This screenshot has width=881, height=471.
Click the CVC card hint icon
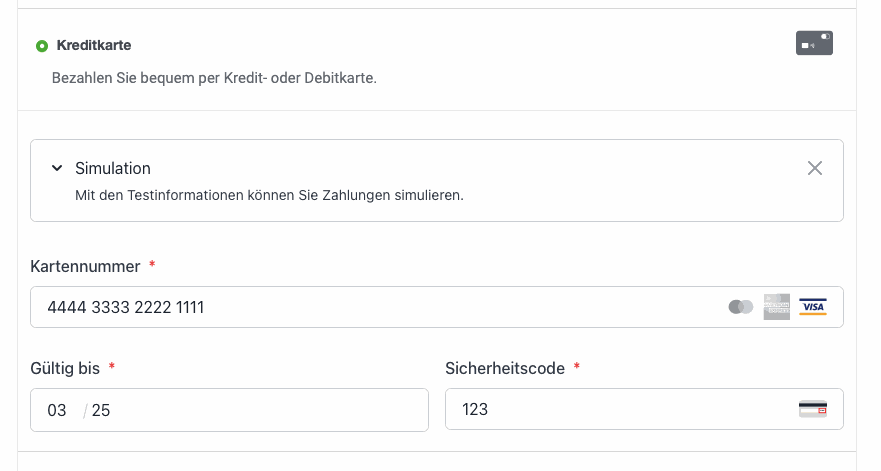813,409
